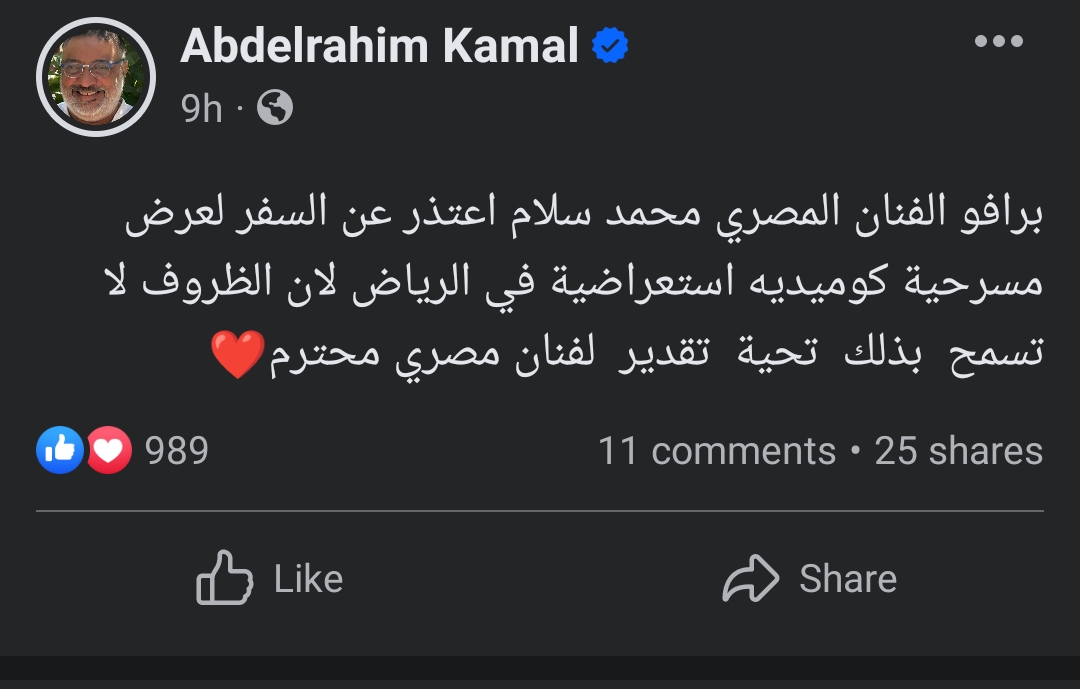This screenshot has height=689, width=1080.
Task: Open the Abdelrahim Kamal profile name link
Action: click(x=379, y=46)
